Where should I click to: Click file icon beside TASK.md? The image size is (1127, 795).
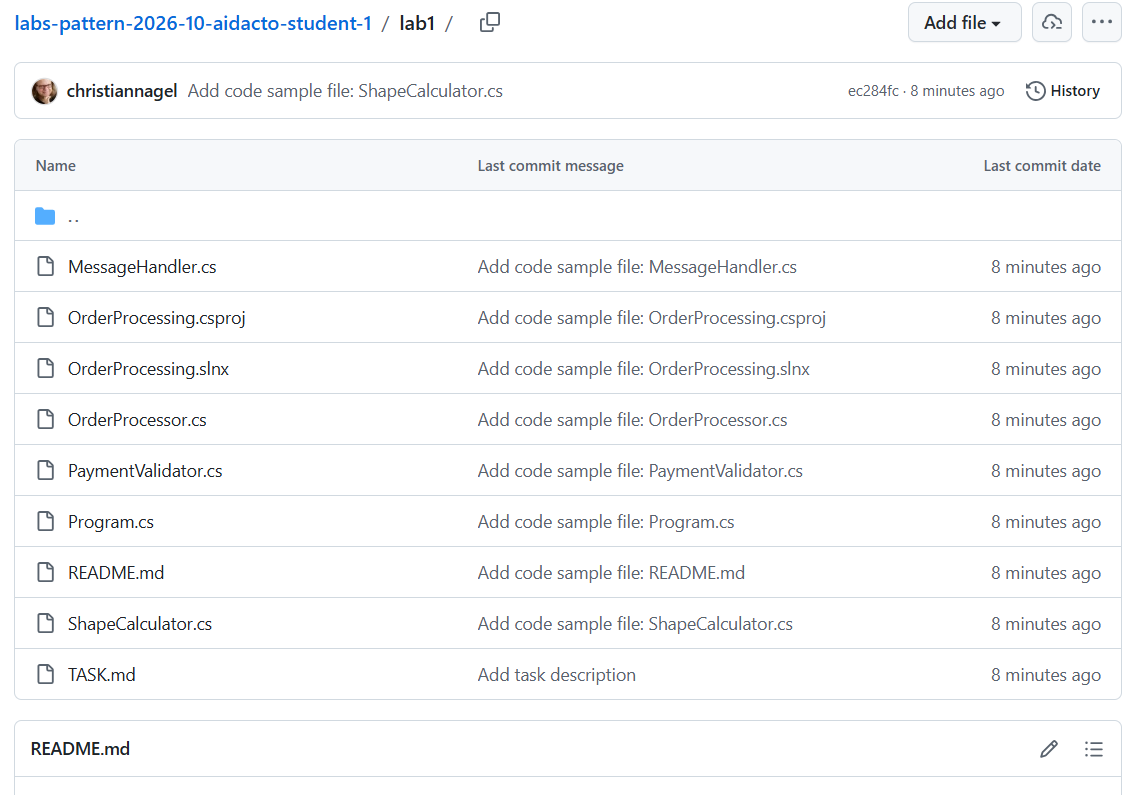(x=45, y=674)
